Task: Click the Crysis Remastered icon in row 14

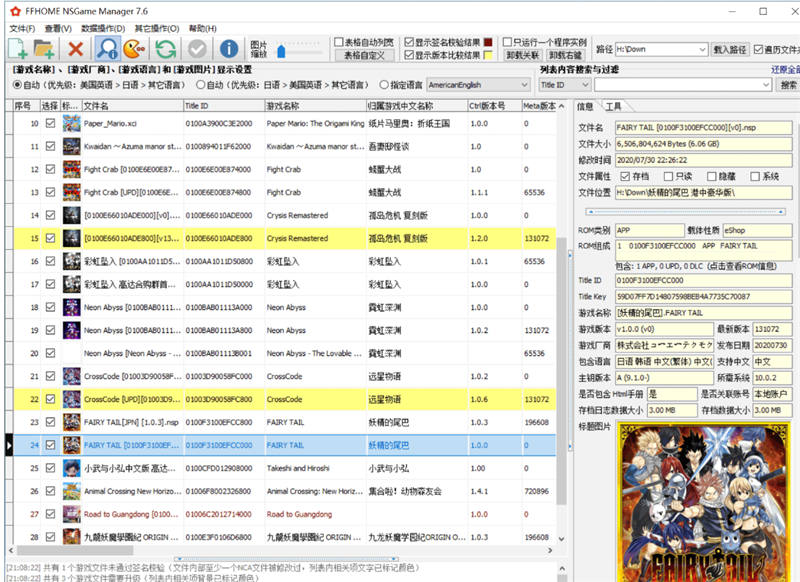Action: (71, 215)
